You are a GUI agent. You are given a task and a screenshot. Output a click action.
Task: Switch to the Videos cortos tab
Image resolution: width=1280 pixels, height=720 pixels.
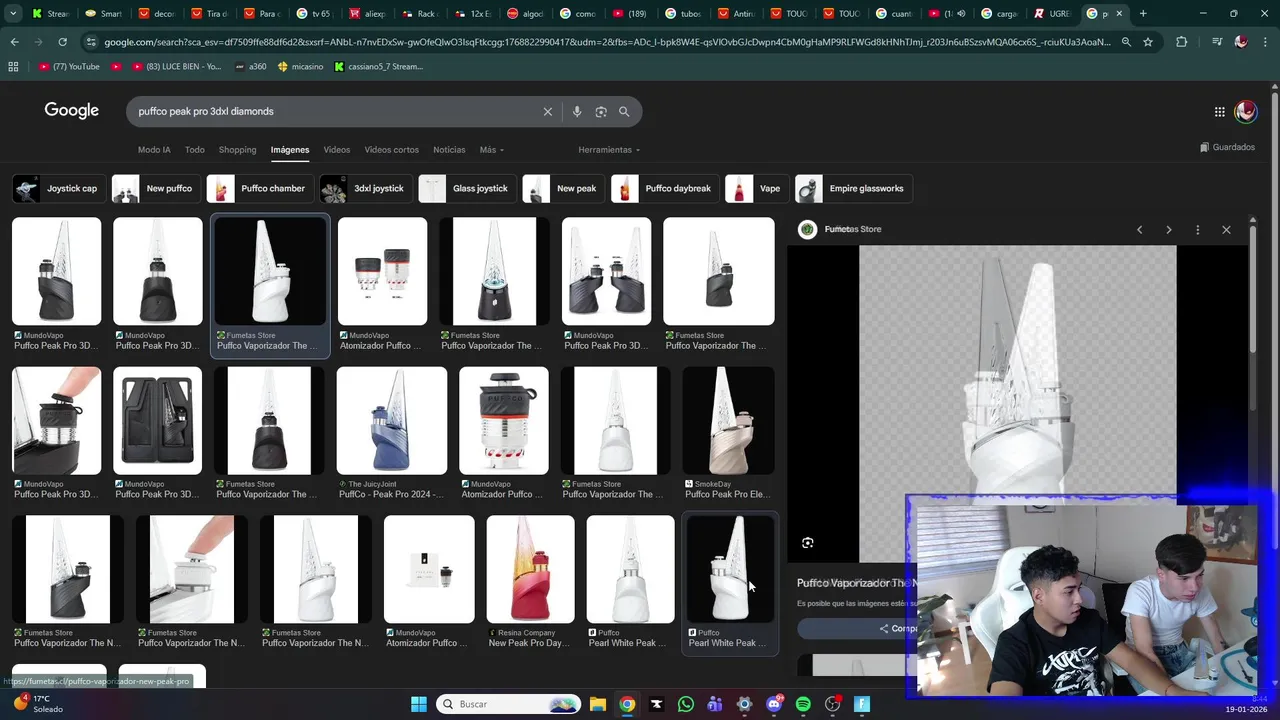391,150
